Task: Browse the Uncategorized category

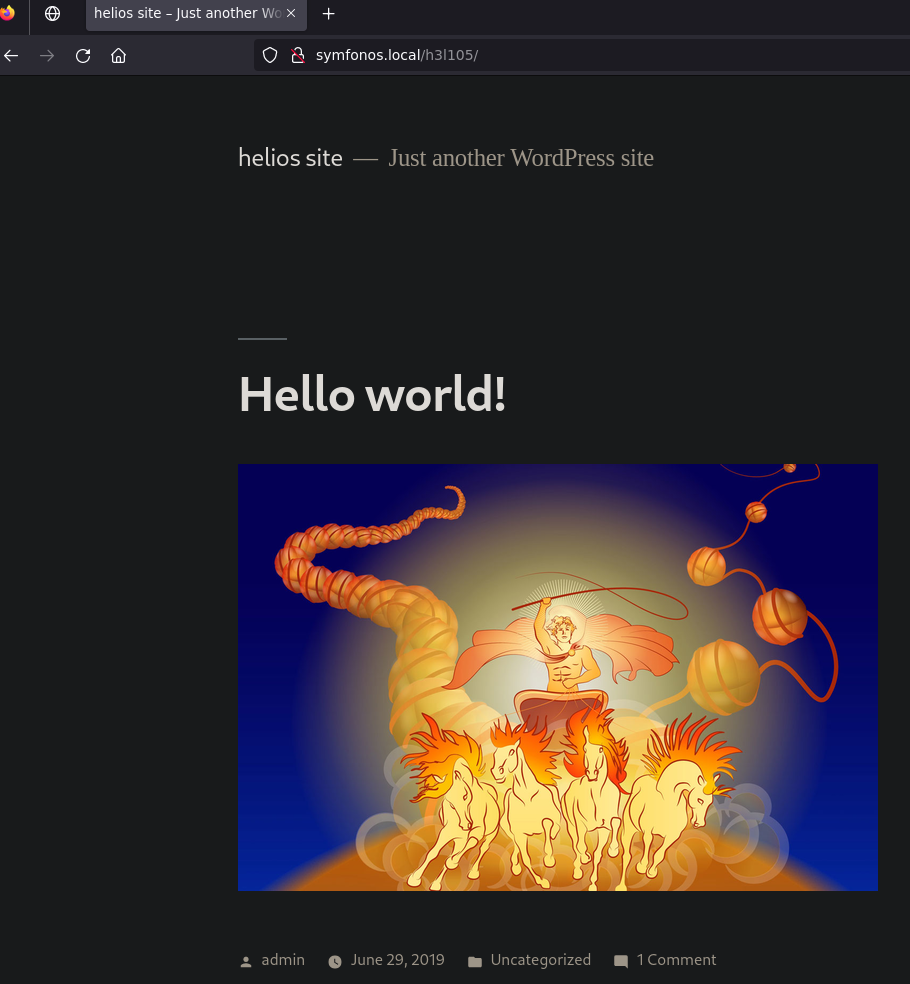Action: pyautogui.click(x=540, y=960)
